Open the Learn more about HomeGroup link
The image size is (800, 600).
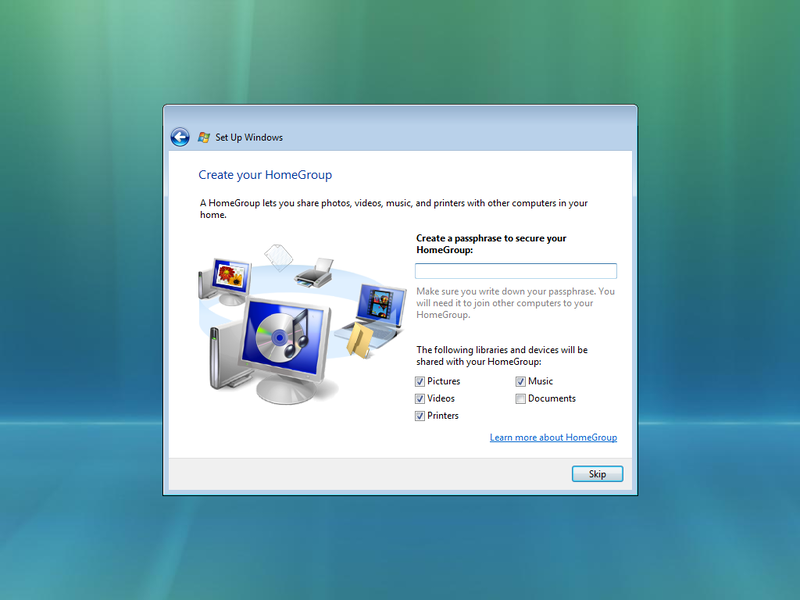[553, 437]
